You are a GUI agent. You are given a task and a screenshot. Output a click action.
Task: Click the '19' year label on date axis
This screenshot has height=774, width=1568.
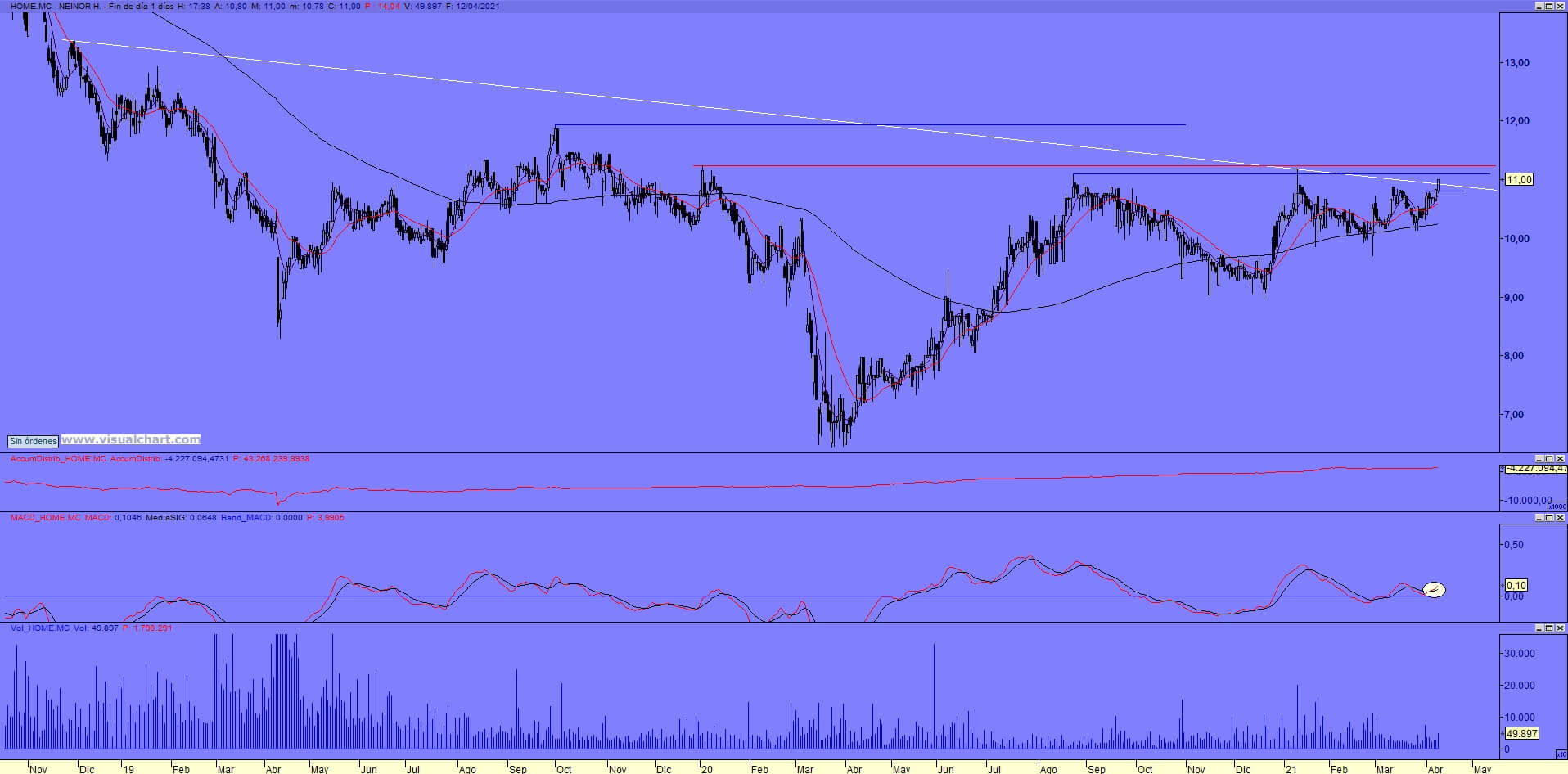(128, 769)
